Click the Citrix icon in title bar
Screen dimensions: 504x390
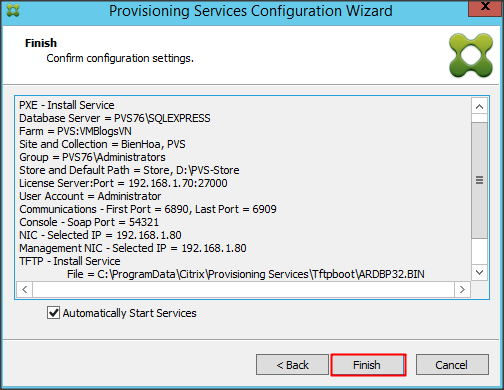pos(13,10)
